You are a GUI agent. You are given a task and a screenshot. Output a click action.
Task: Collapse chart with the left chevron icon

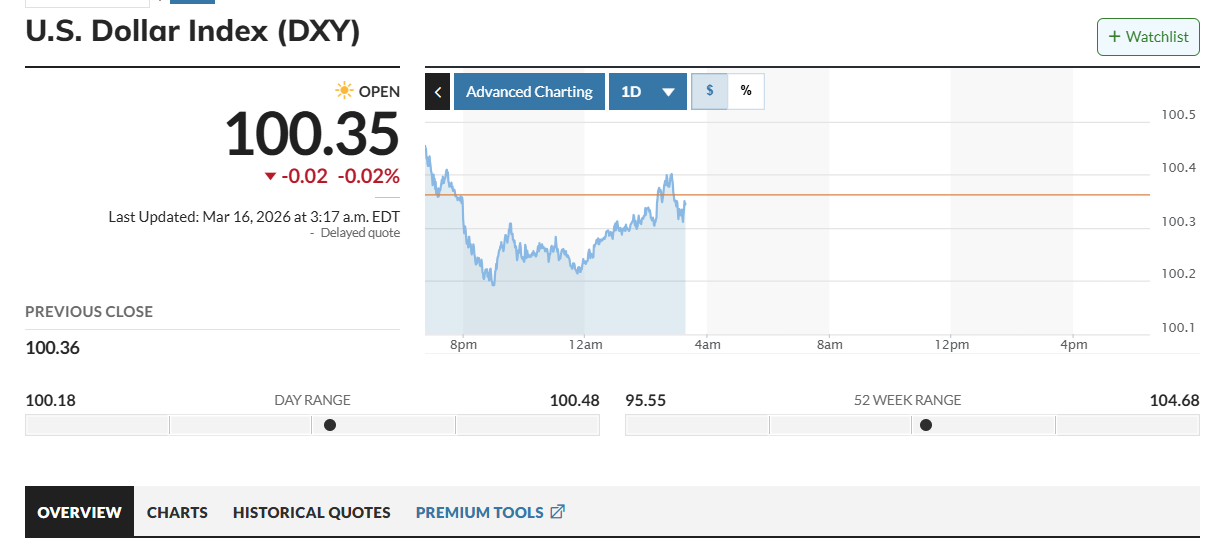click(437, 92)
